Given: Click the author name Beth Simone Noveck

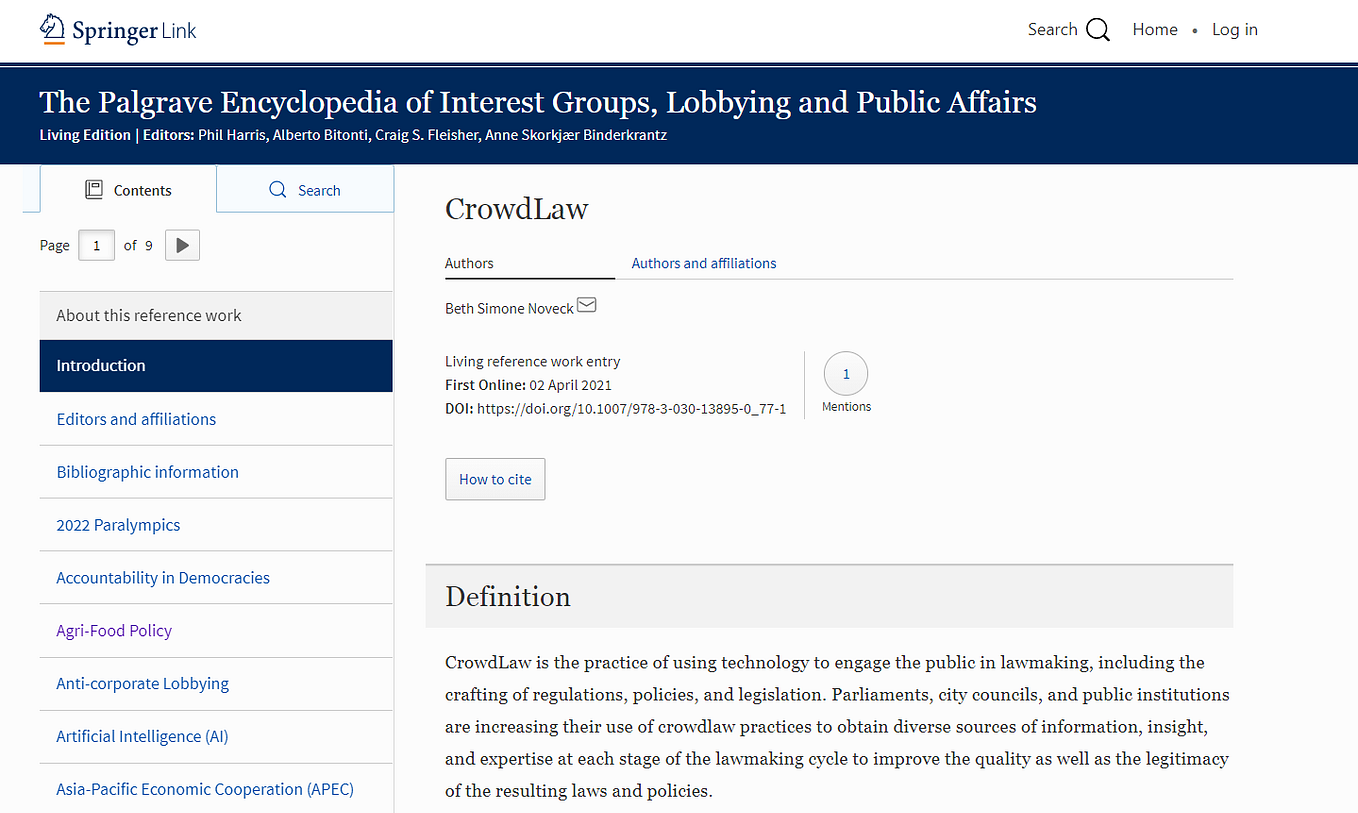Looking at the screenshot, I should click(x=509, y=308).
